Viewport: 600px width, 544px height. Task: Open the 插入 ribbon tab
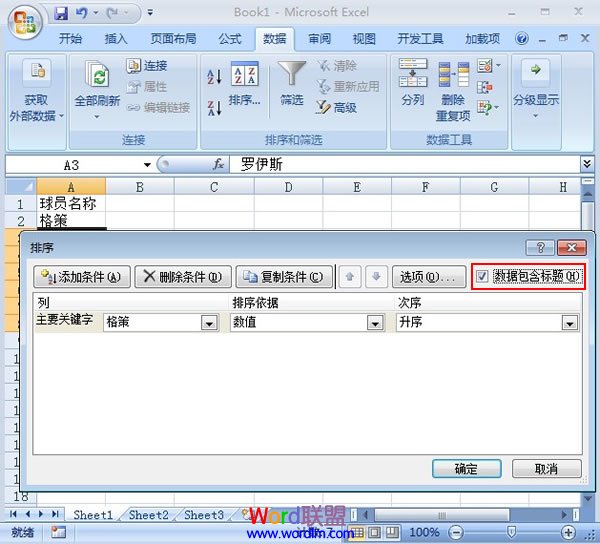(x=116, y=39)
